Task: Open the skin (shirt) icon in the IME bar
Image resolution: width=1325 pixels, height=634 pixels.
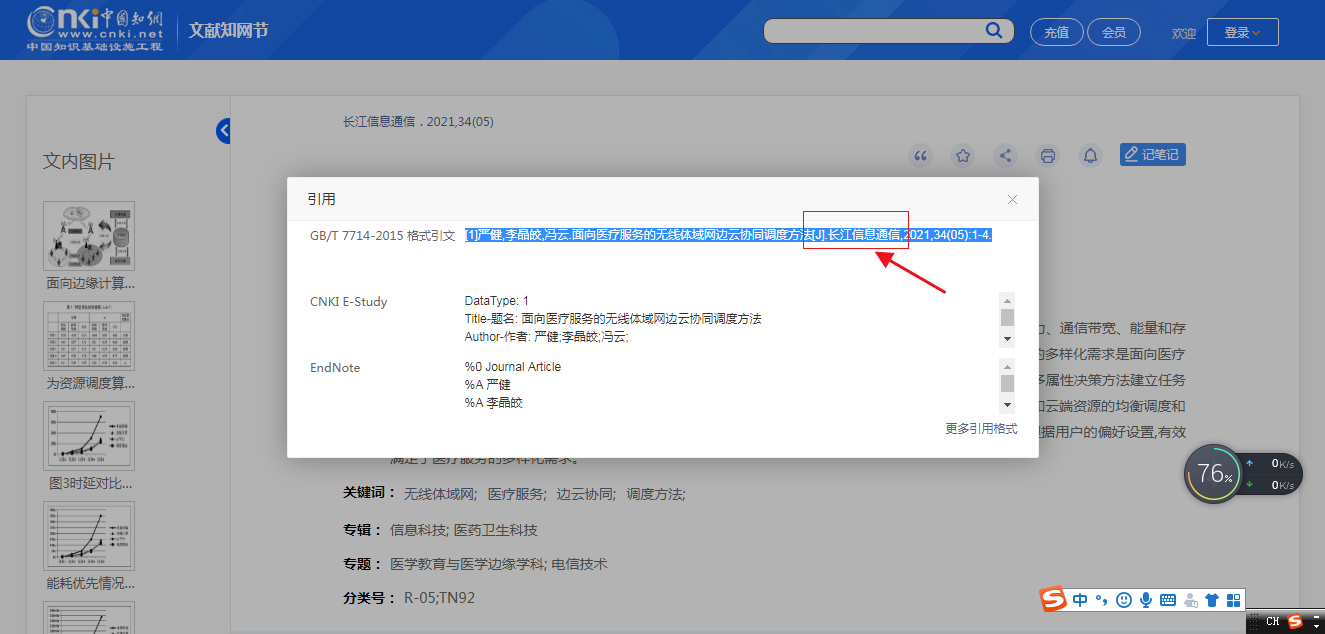Action: coord(1212,600)
